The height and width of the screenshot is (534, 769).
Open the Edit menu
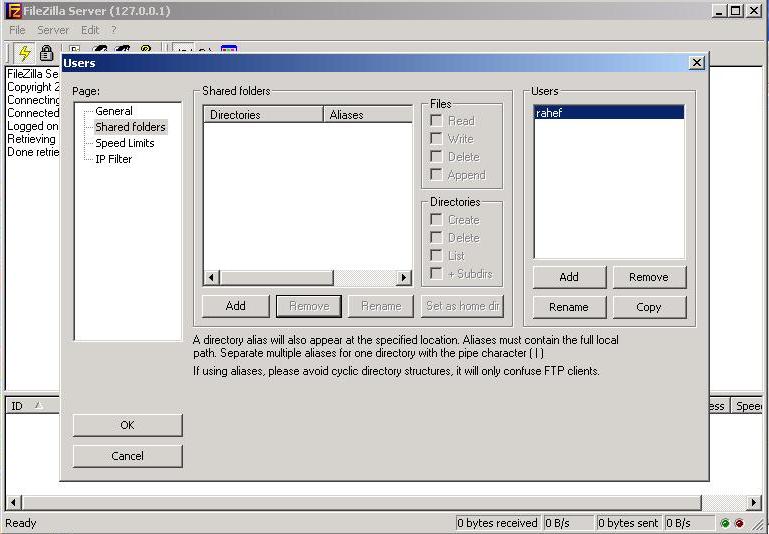point(90,30)
